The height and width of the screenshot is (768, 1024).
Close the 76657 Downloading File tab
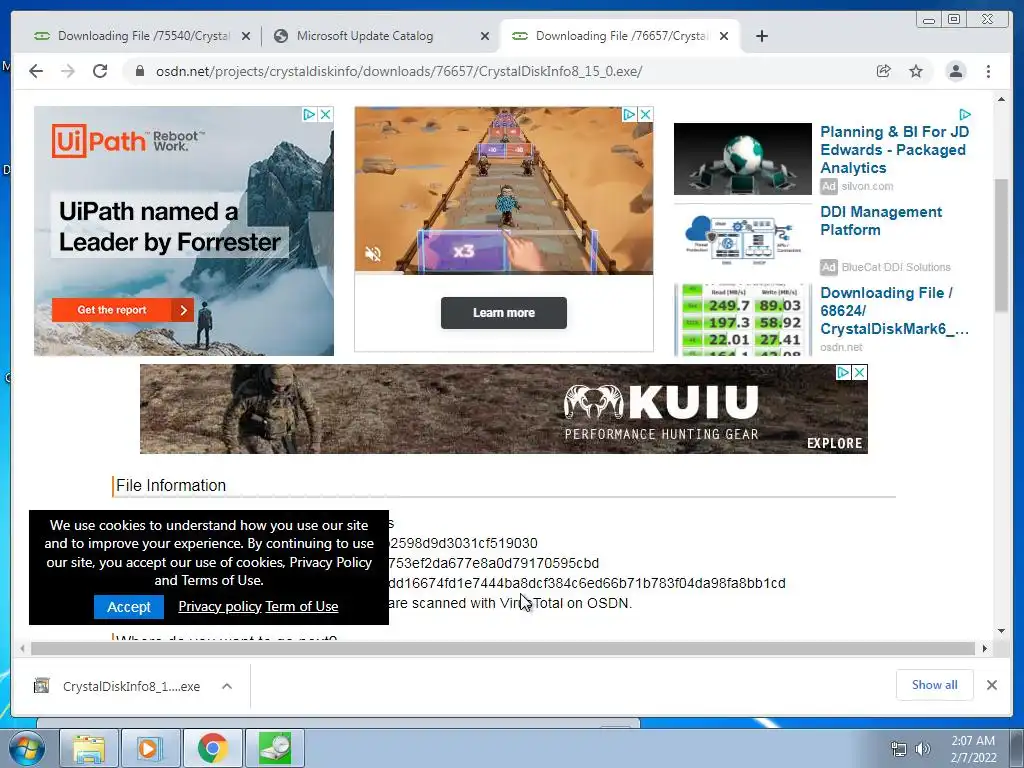tap(724, 36)
